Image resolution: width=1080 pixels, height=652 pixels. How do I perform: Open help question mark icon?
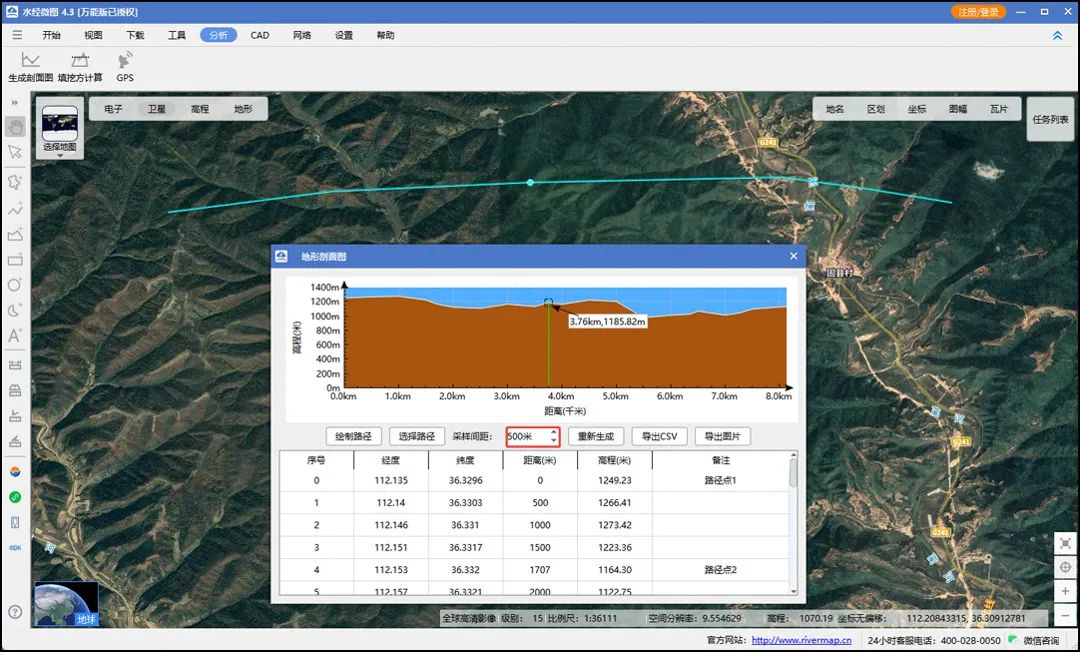click(15, 611)
